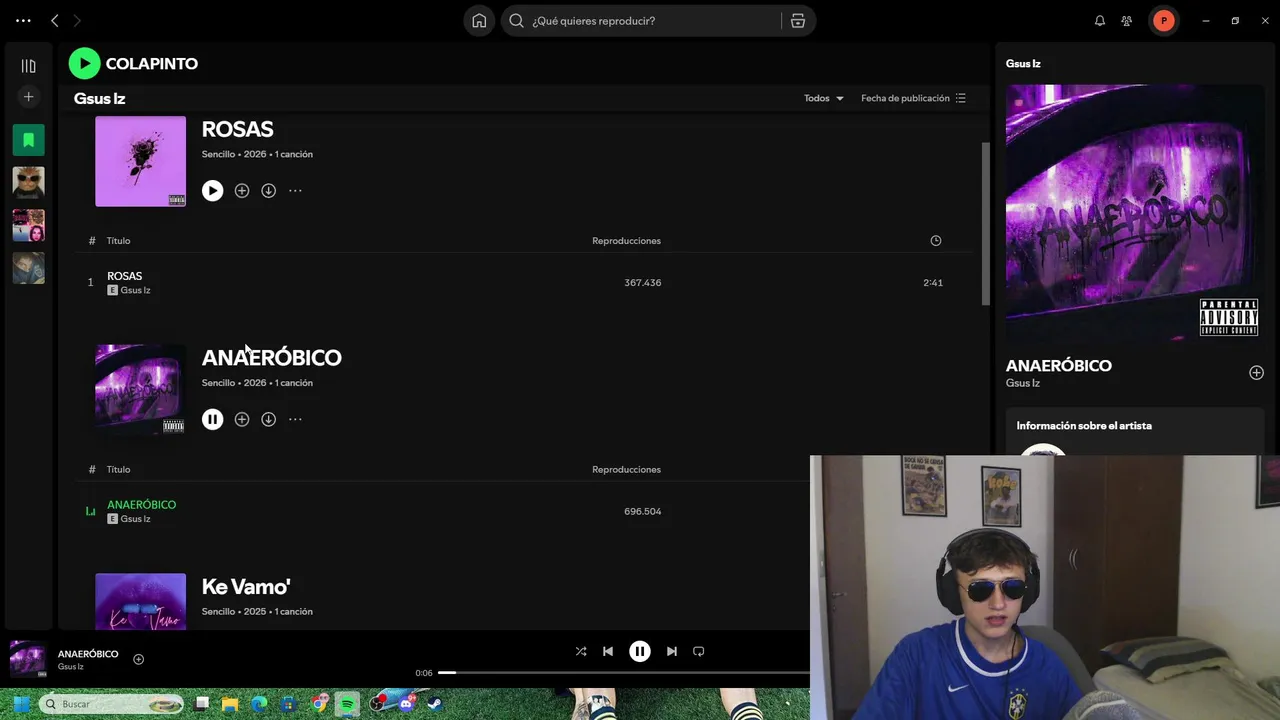The width and height of the screenshot is (1280, 720).
Task: Click the main list vertical scrollbar
Action: point(985,224)
